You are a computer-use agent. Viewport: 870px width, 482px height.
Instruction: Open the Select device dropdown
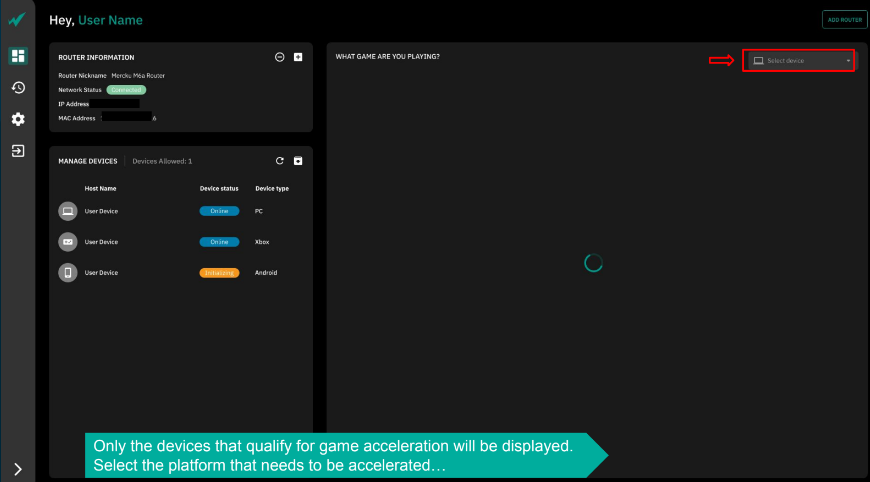(798, 61)
